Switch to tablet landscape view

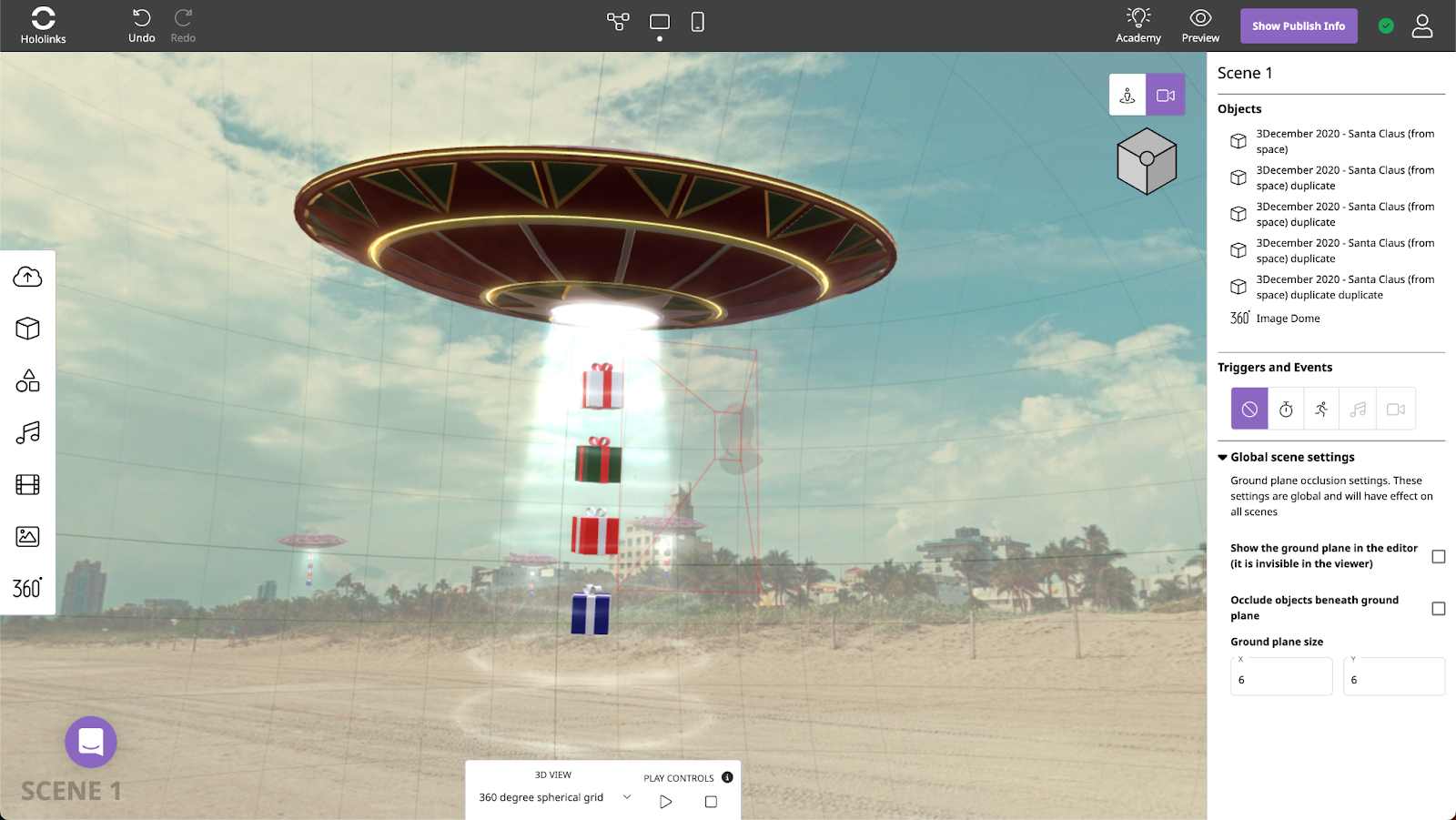coord(660,21)
